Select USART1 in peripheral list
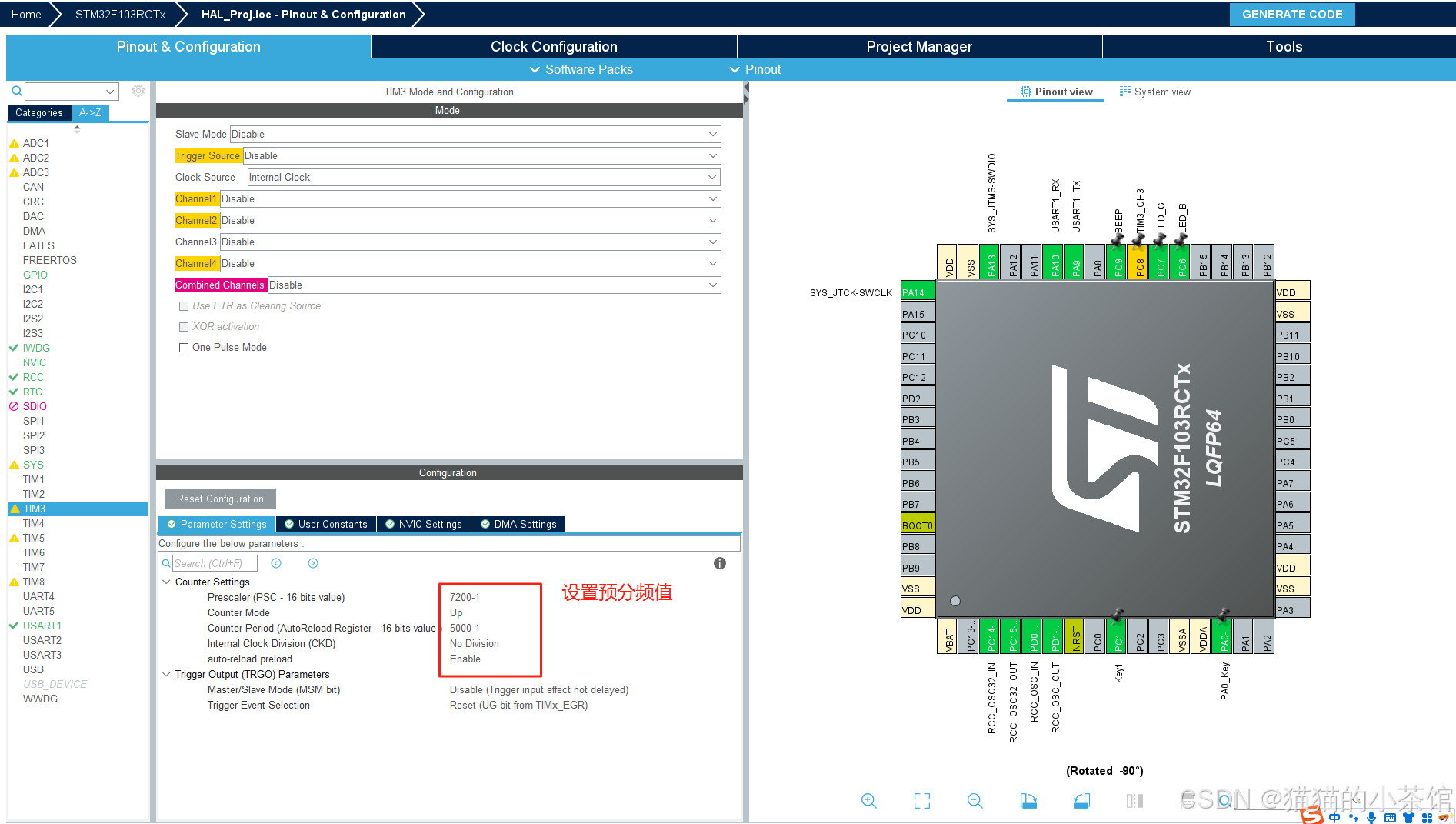The height and width of the screenshot is (824, 1456). tap(42, 626)
